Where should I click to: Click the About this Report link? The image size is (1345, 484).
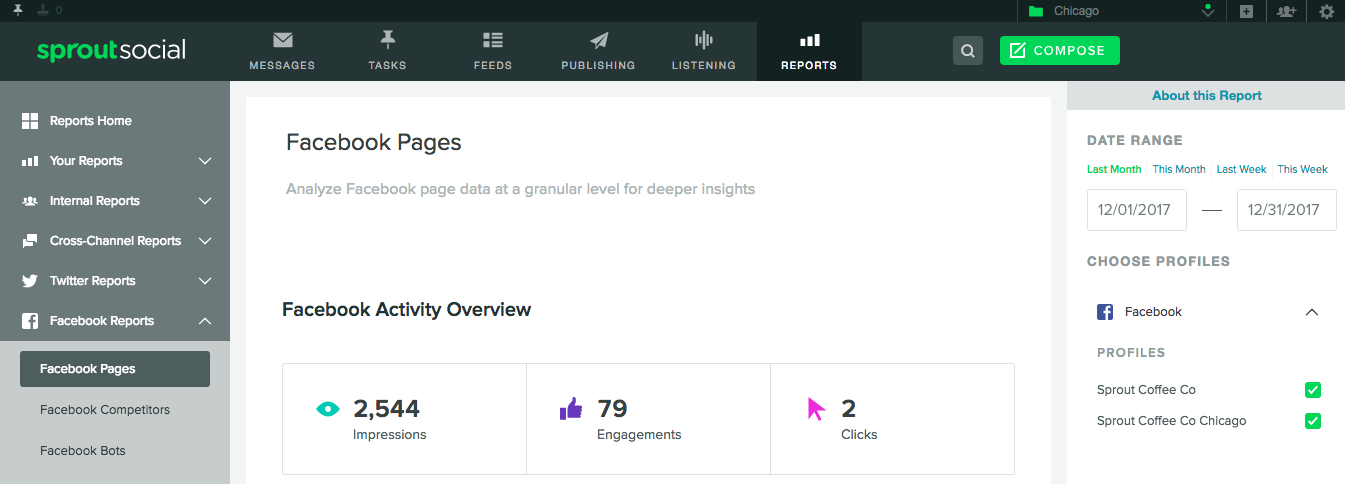click(x=1207, y=96)
